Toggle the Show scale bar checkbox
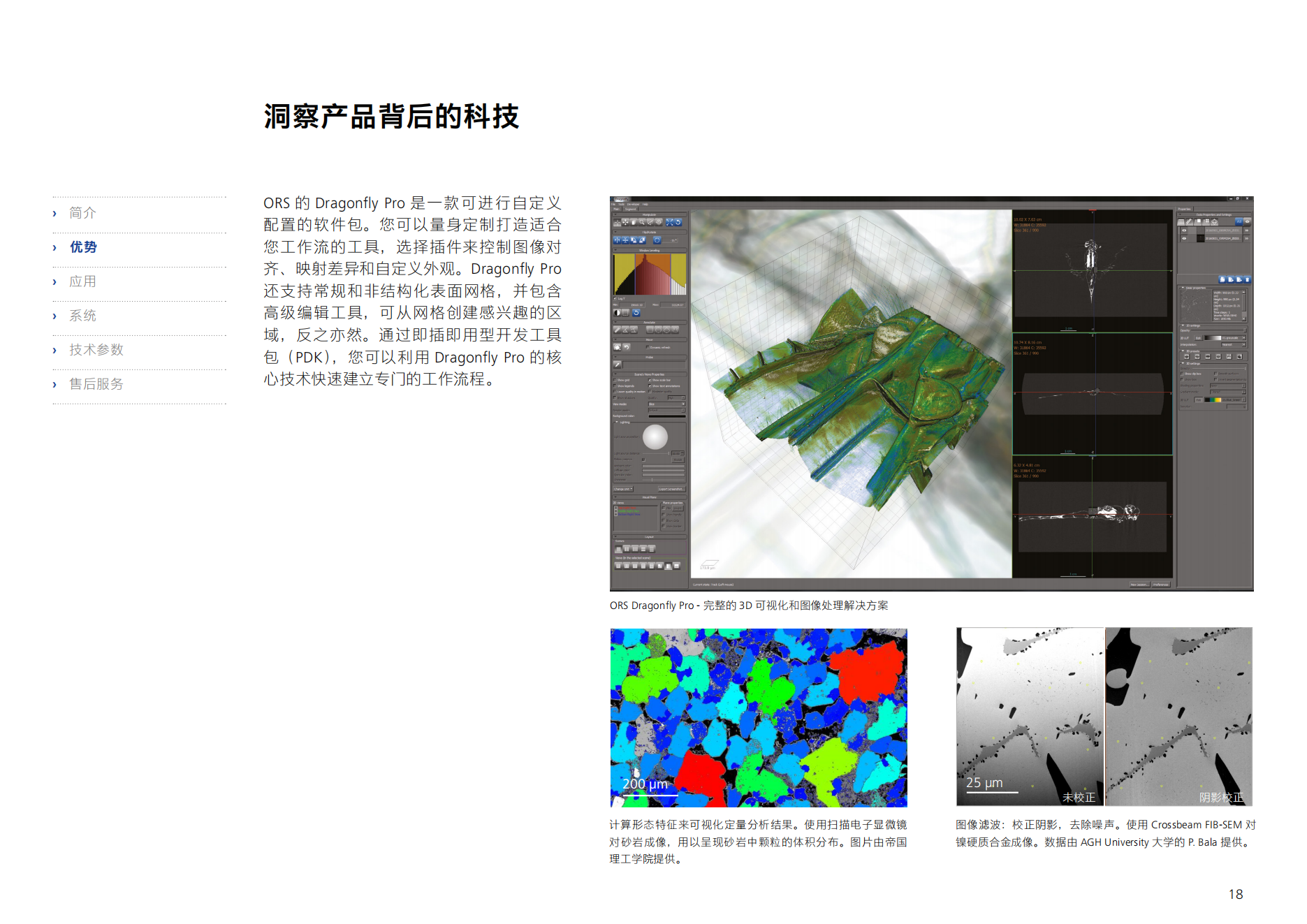The height and width of the screenshot is (924, 1307). (x=650, y=380)
